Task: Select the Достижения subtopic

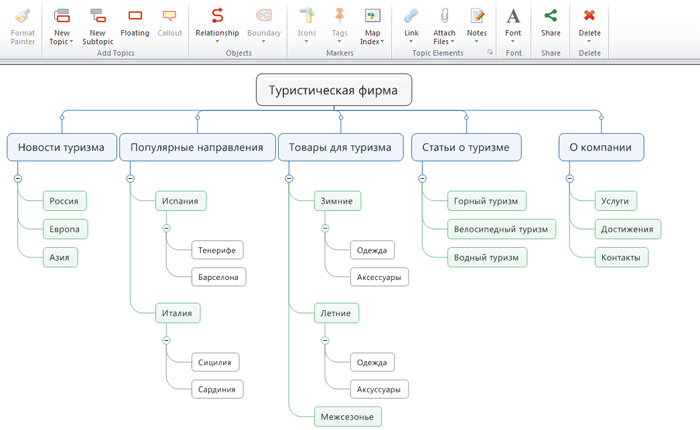Action: (x=628, y=229)
